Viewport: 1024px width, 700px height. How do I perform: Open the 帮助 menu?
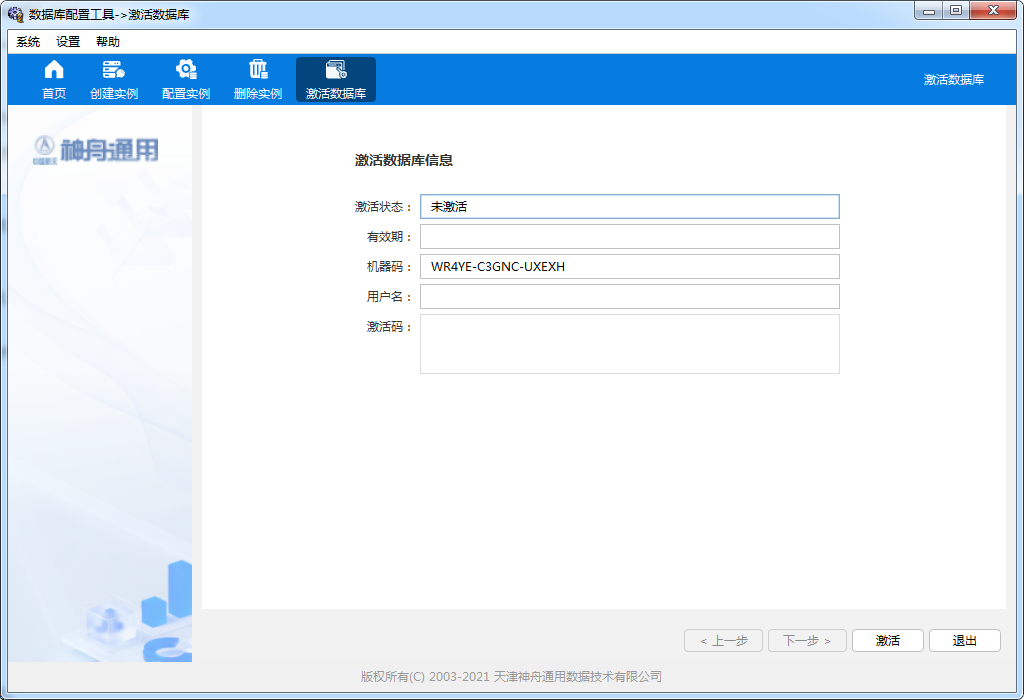tap(108, 42)
